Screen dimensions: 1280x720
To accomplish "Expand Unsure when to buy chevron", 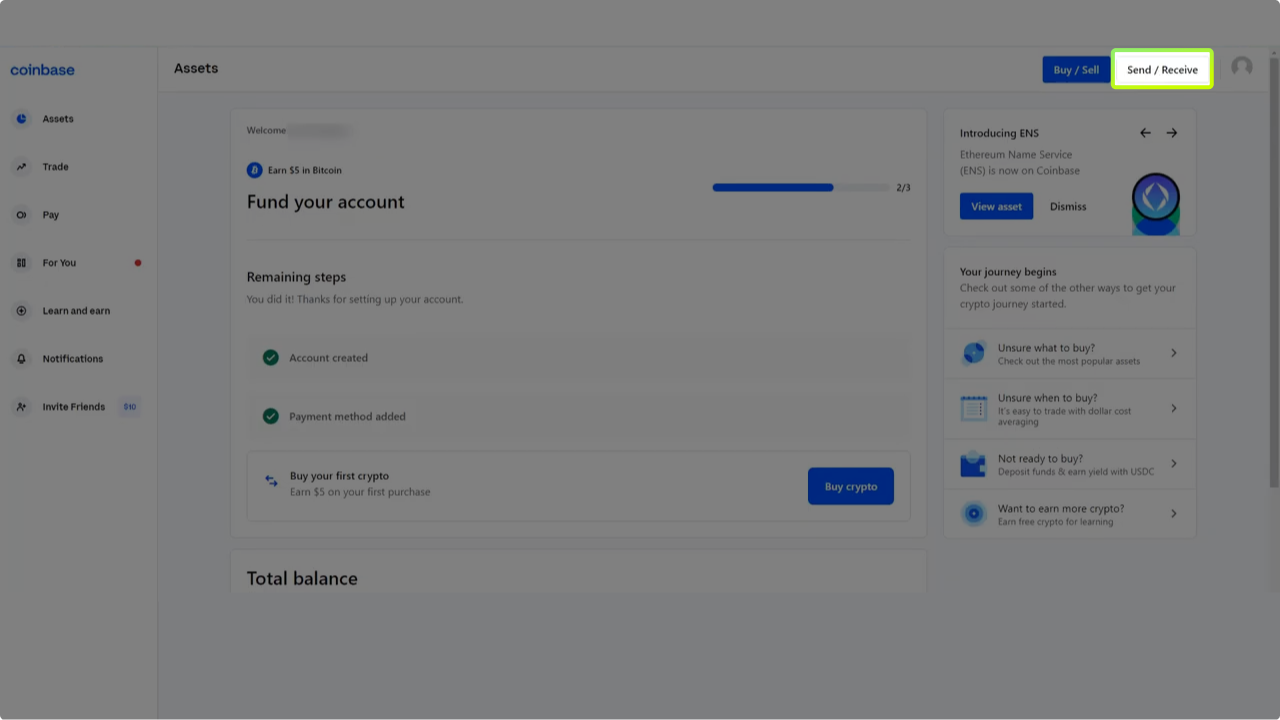I will coord(1174,408).
